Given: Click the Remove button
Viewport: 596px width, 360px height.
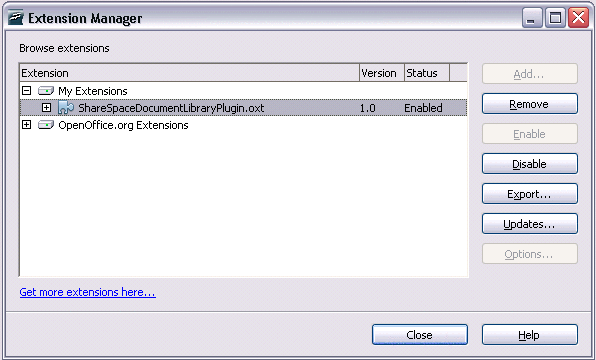Looking at the screenshot, I should coord(530,104).
